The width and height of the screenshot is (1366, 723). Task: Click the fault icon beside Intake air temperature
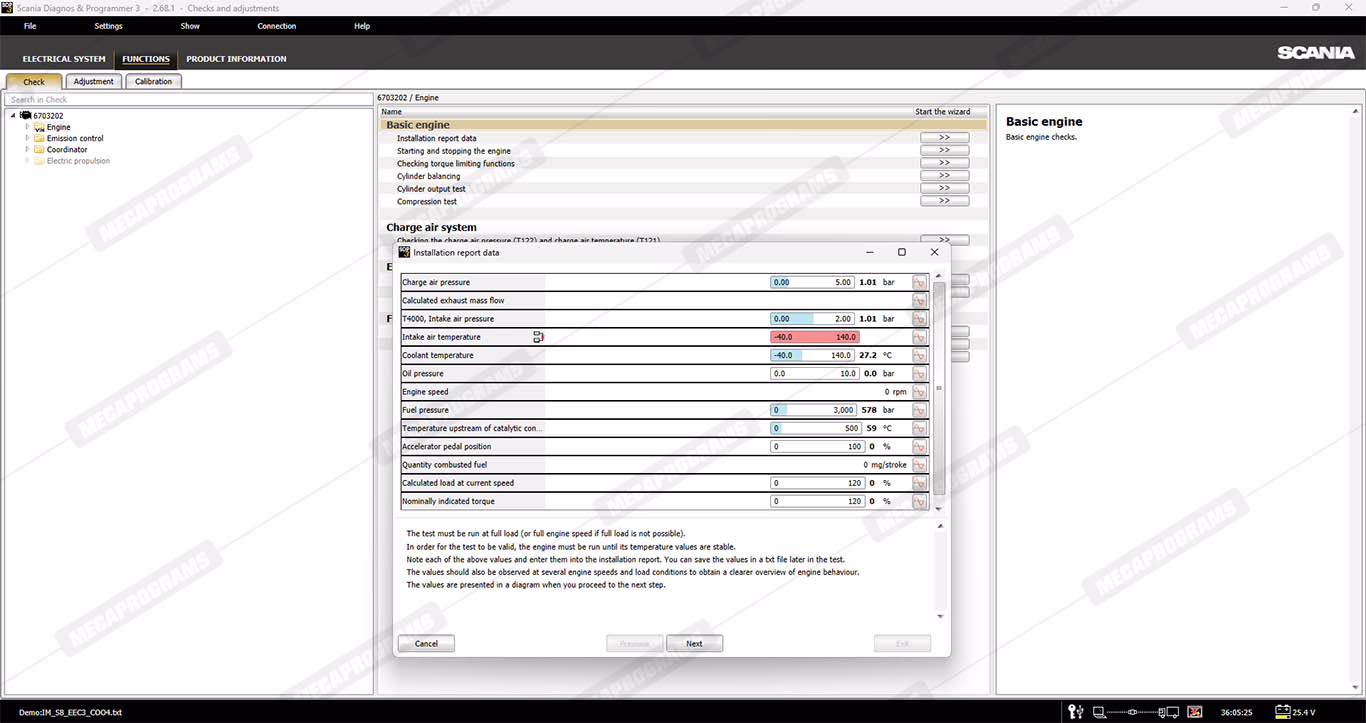point(538,337)
